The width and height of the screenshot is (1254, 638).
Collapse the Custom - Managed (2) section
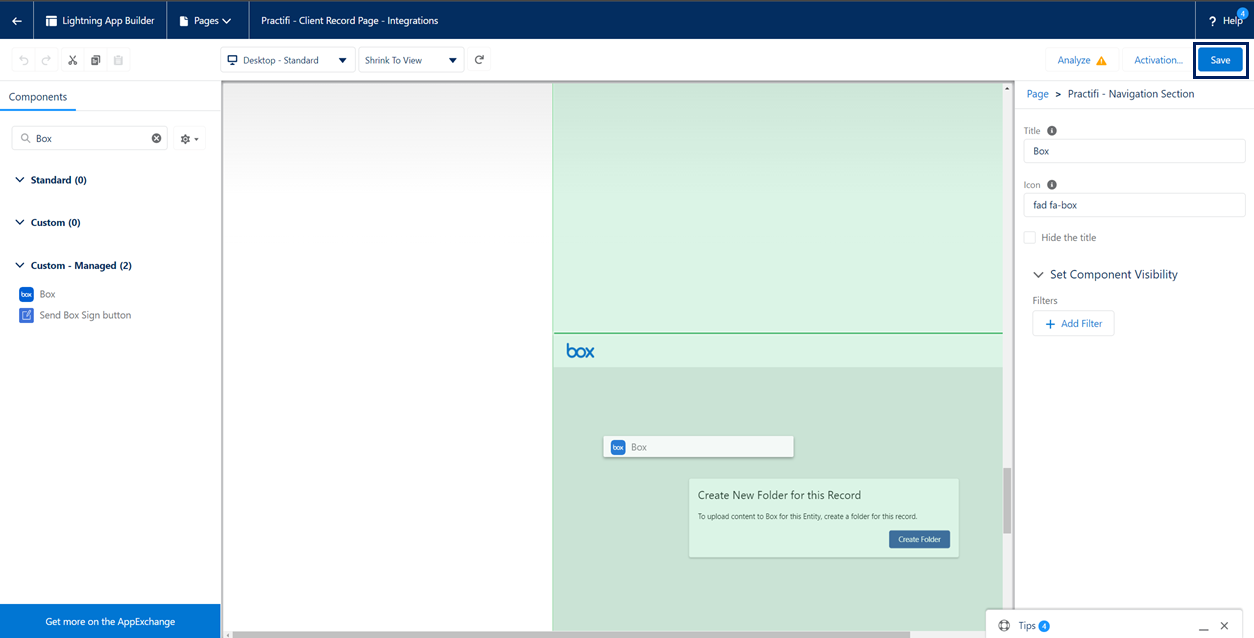pyautogui.click(x=20, y=265)
